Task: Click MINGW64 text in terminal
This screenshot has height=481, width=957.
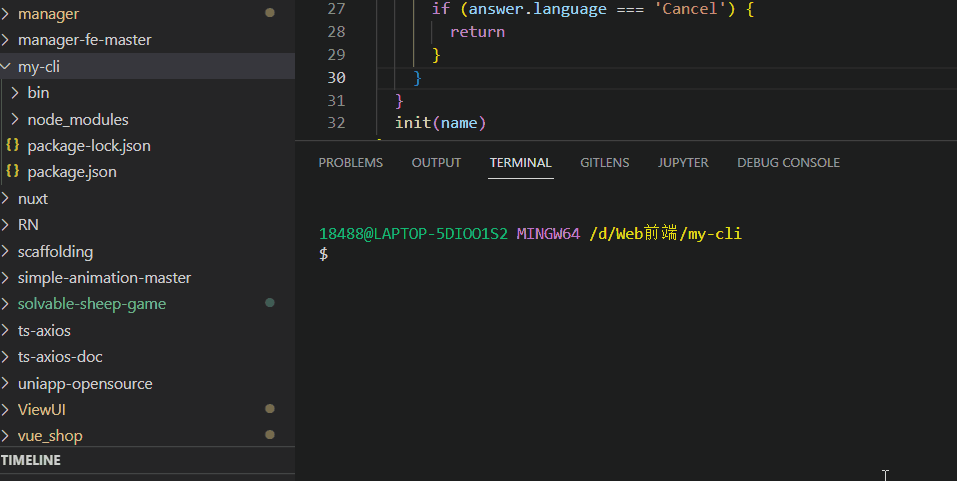Action: (548, 234)
